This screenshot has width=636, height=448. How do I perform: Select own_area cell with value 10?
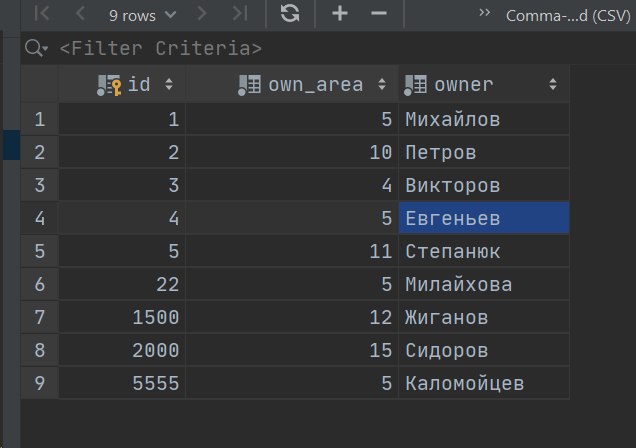292,152
